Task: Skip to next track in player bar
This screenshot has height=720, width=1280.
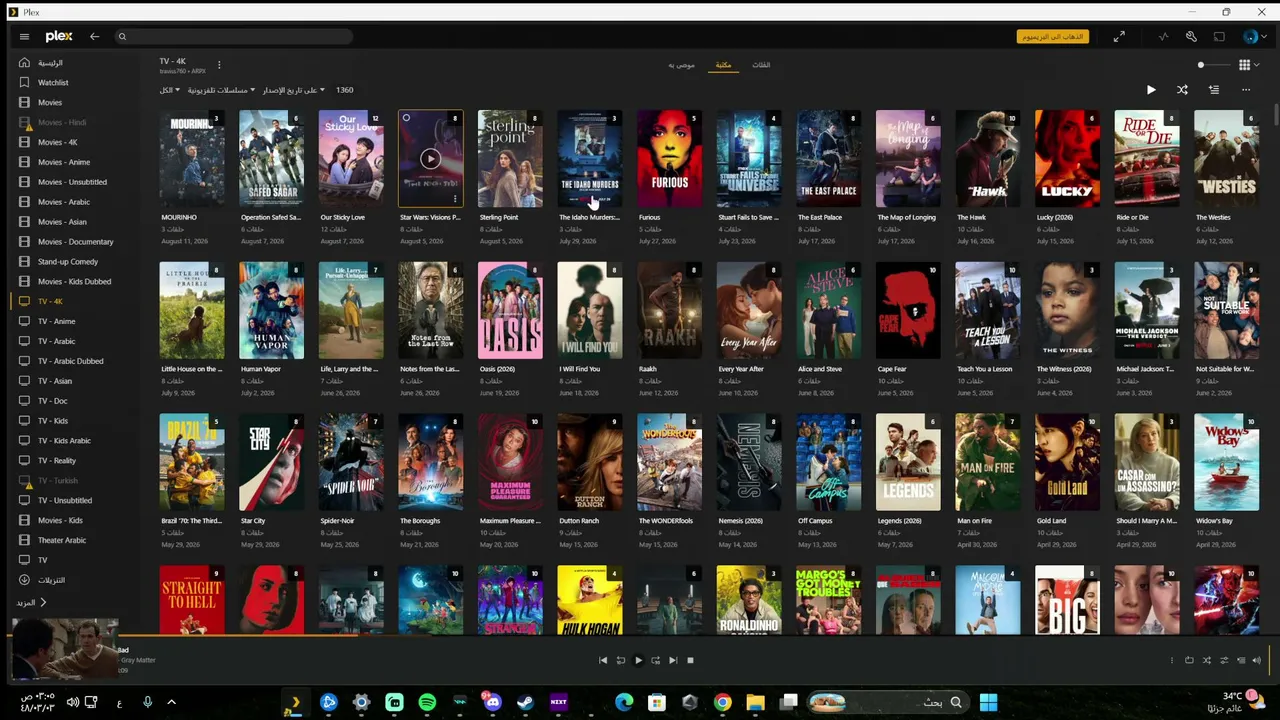Action: click(x=673, y=660)
